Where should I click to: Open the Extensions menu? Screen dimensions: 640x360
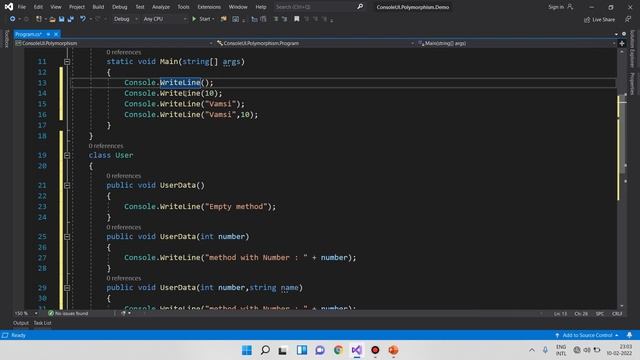coord(209,7)
